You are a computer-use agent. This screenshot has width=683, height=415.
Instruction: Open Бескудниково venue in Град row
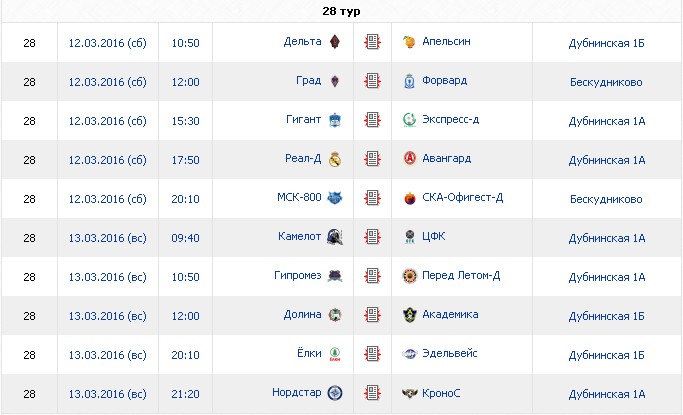click(x=606, y=82)
